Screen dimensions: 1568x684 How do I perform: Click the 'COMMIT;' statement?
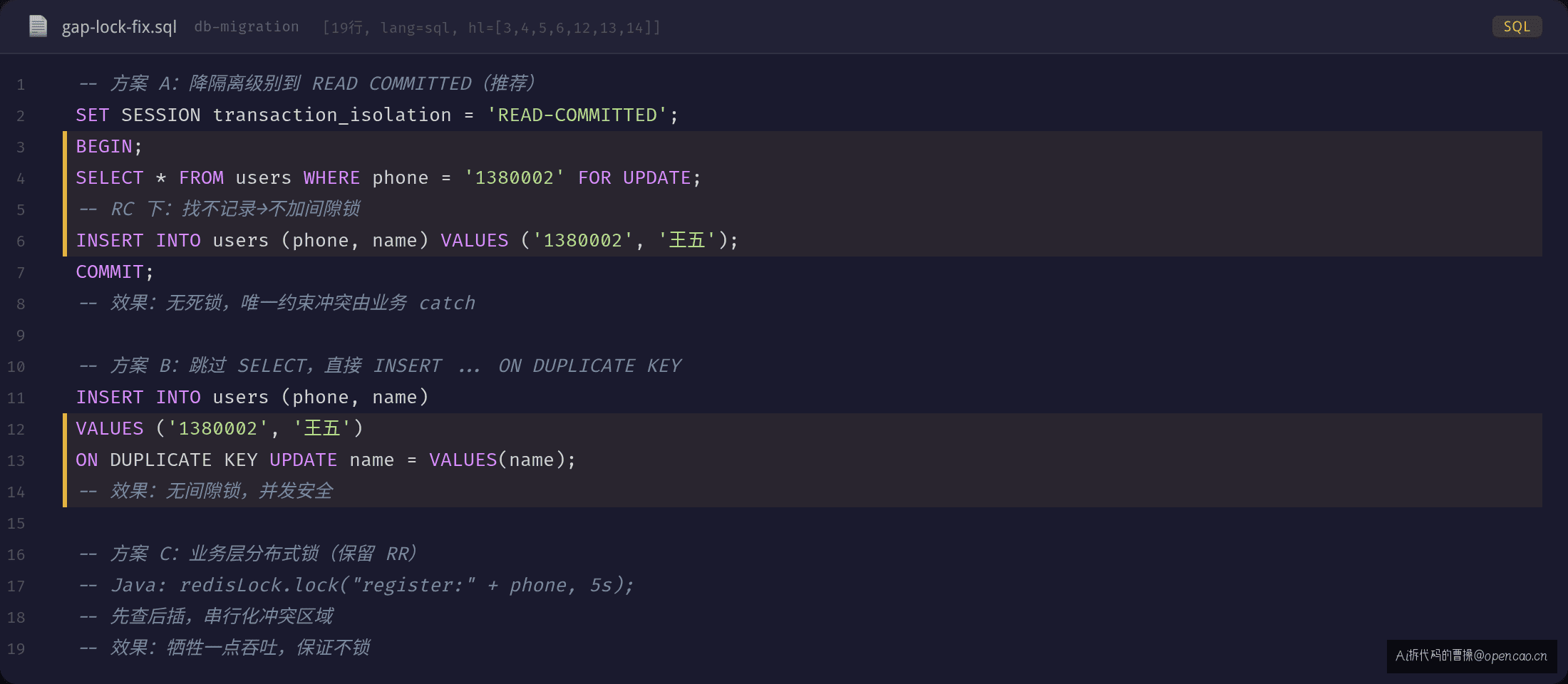coord(114,271)
